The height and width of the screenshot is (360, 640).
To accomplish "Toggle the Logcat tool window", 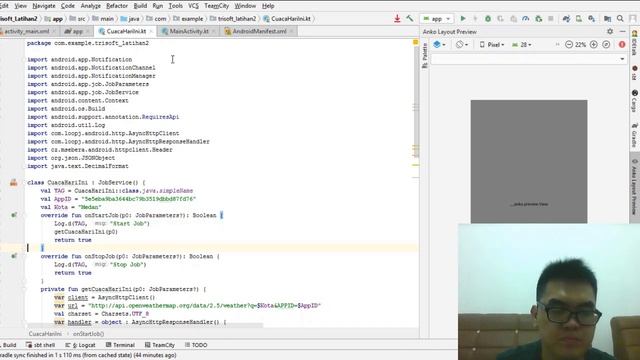I will point(80,345).
